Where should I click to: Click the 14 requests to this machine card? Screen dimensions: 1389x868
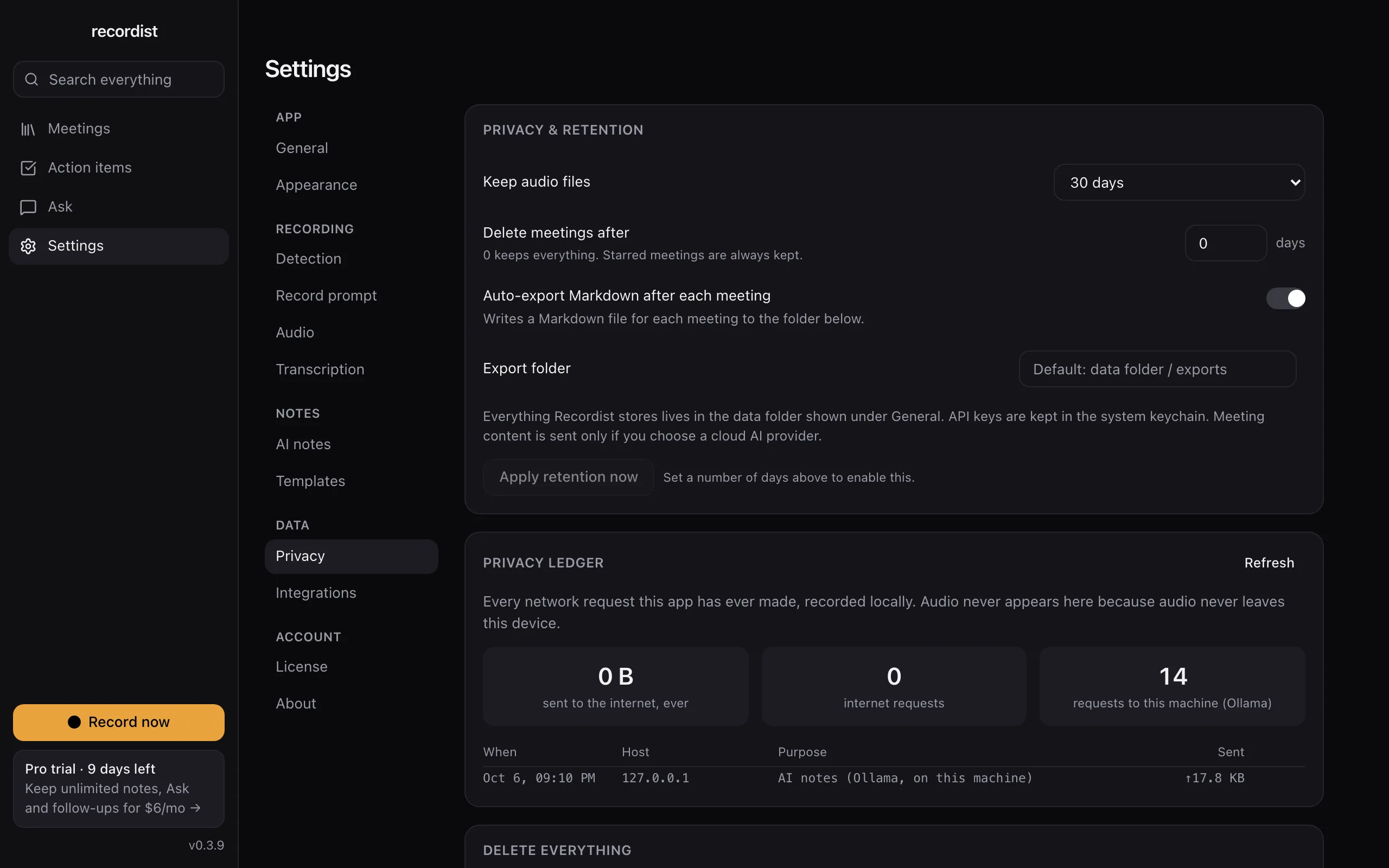(1172, 687)
